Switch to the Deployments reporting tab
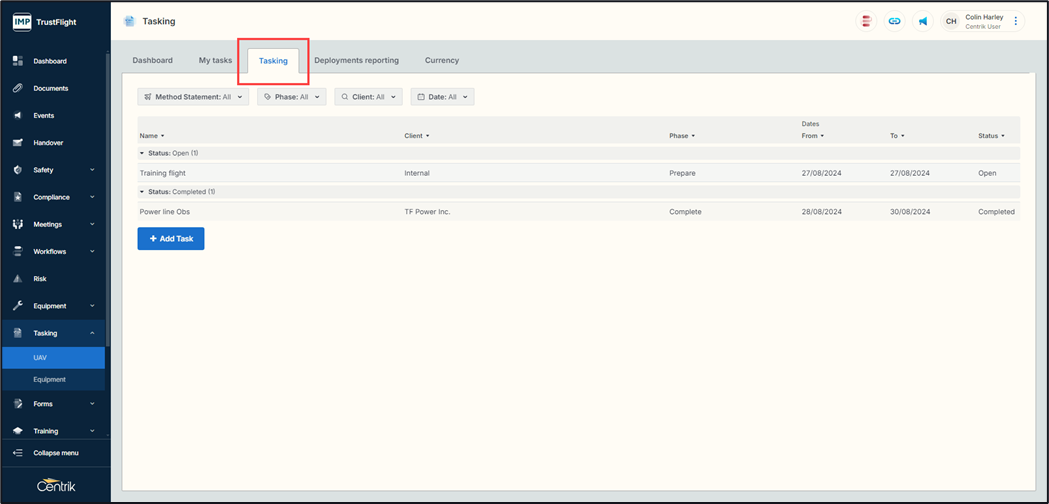Screen dimensions: 1049x504 (356, 60)
